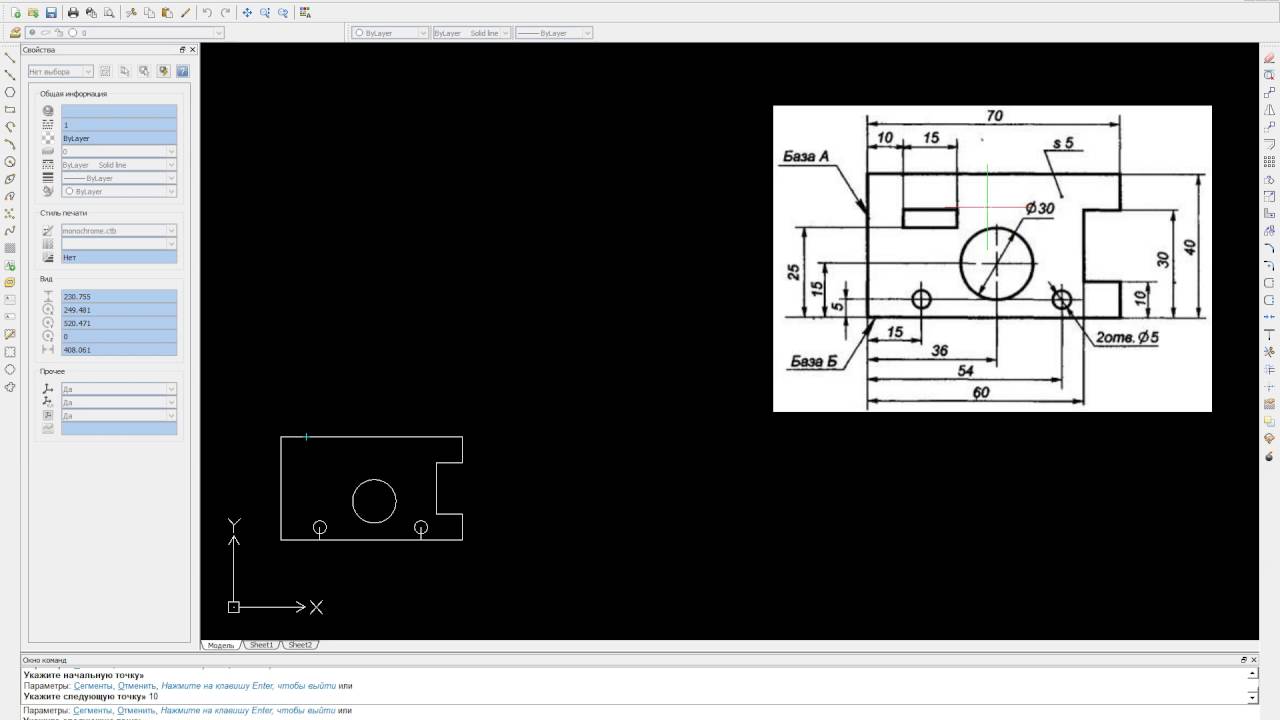This screenshot has width=1280, height=720.
Task: Undock the Свойства panel
Action: [x=182, y=49]
